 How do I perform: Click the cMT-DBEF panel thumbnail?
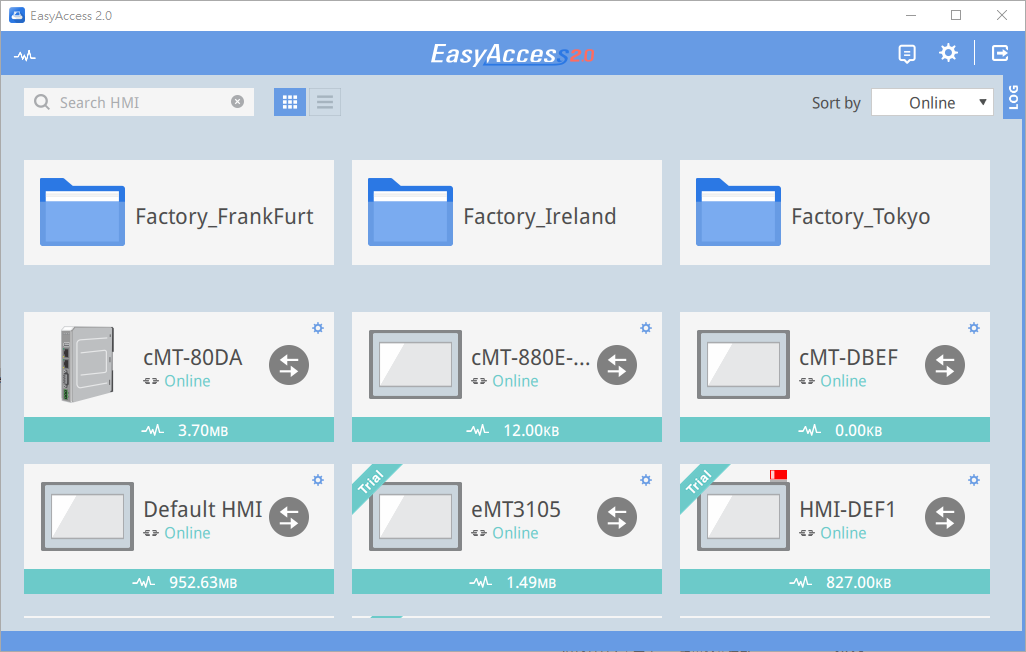click(743, 365)
